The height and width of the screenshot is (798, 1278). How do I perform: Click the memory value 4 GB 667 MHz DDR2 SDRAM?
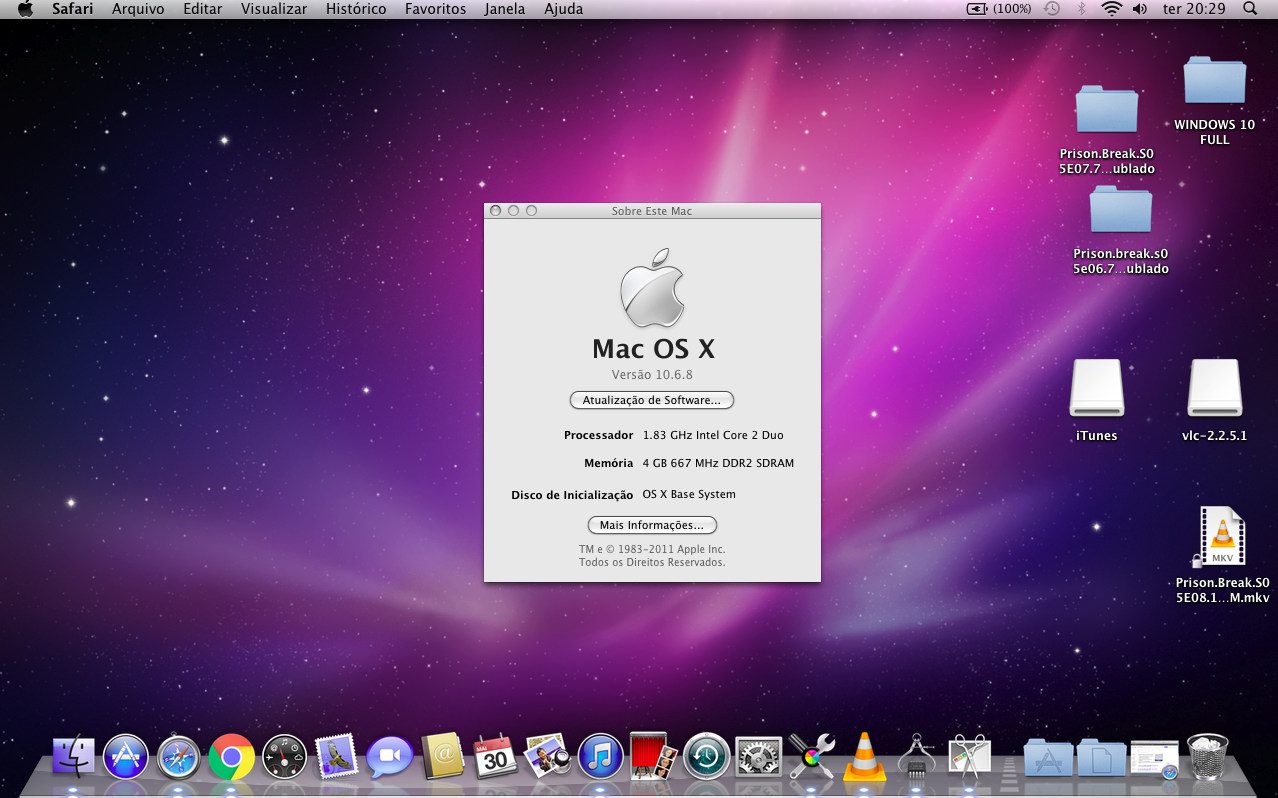(x=718, y=463)
